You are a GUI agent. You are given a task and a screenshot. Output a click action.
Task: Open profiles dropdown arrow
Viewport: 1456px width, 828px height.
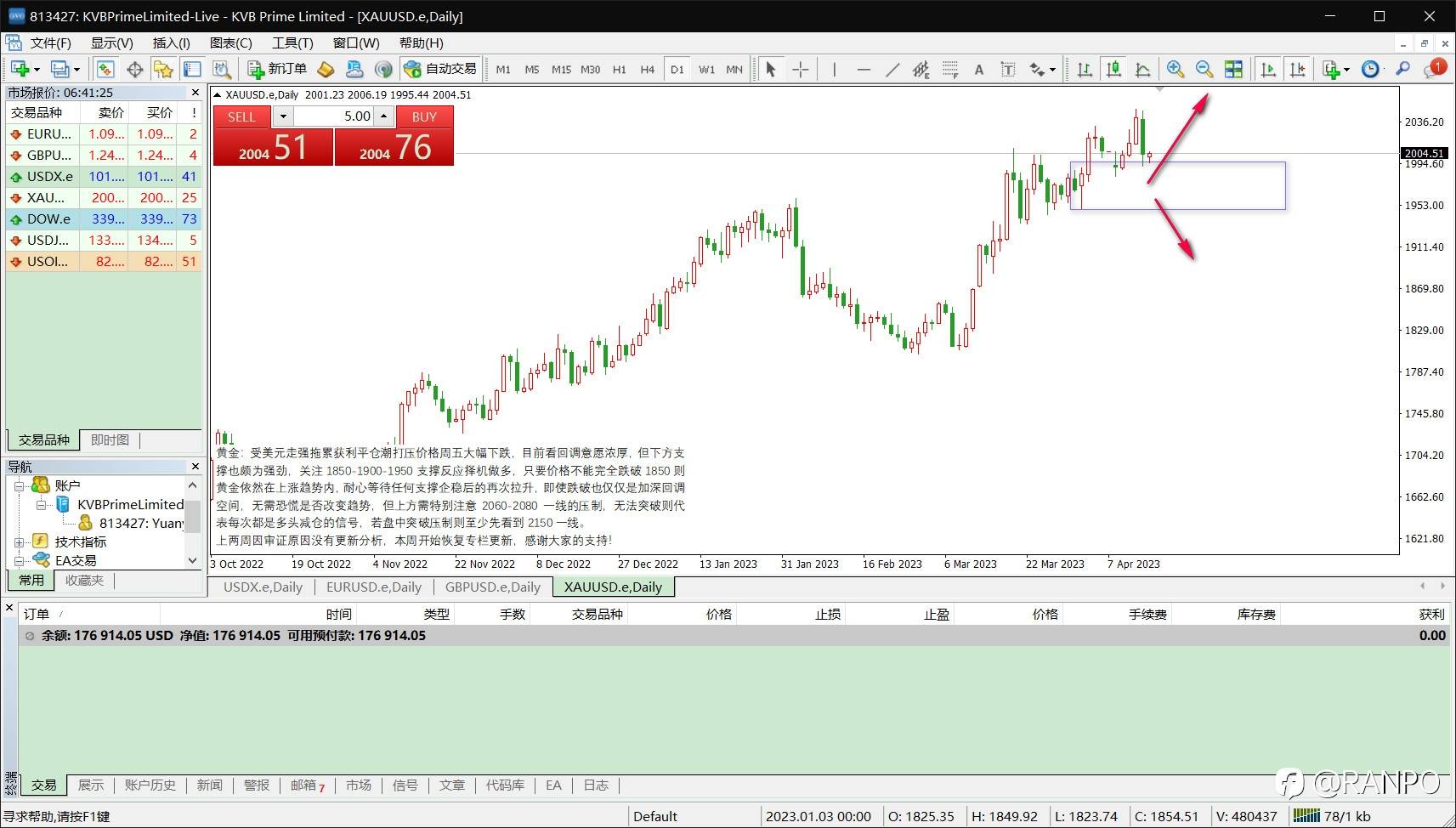coord(76,70)
